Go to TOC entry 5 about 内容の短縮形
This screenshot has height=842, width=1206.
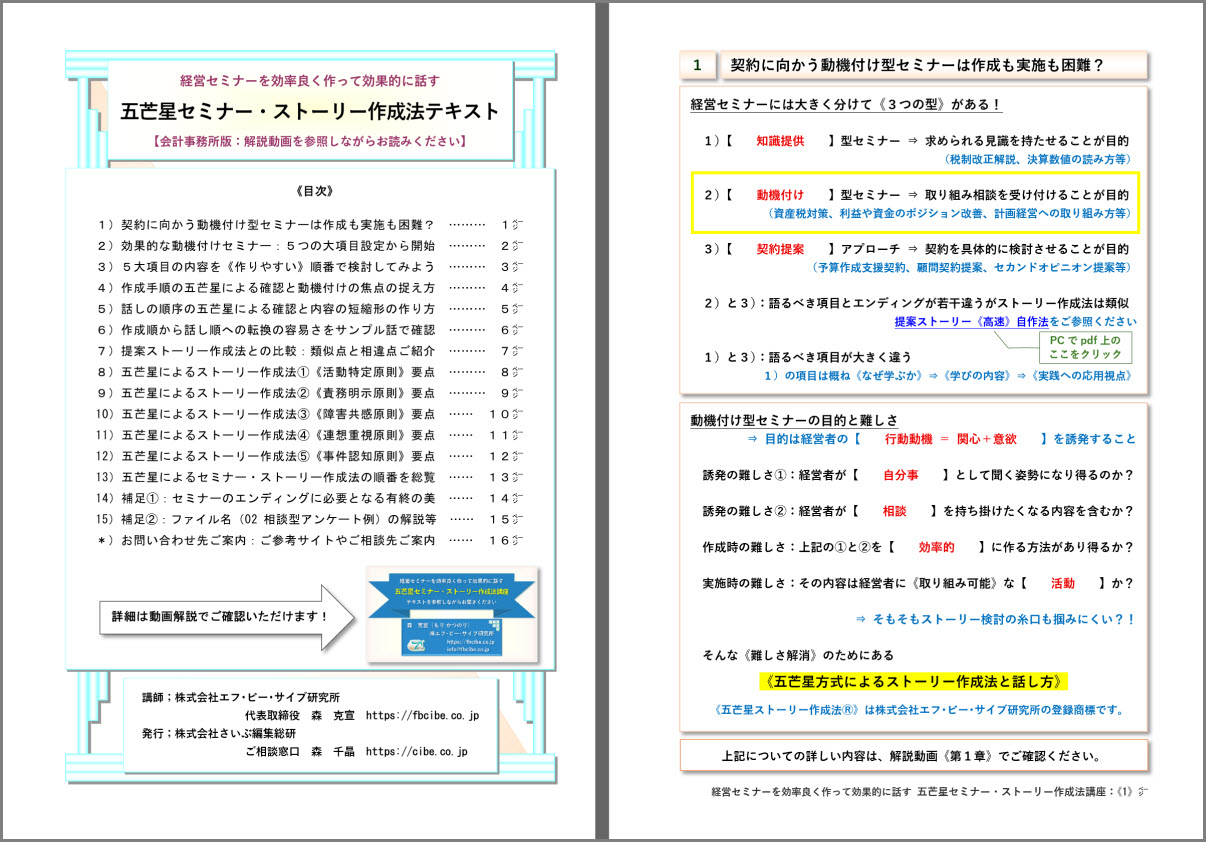(x=267, y=309)
